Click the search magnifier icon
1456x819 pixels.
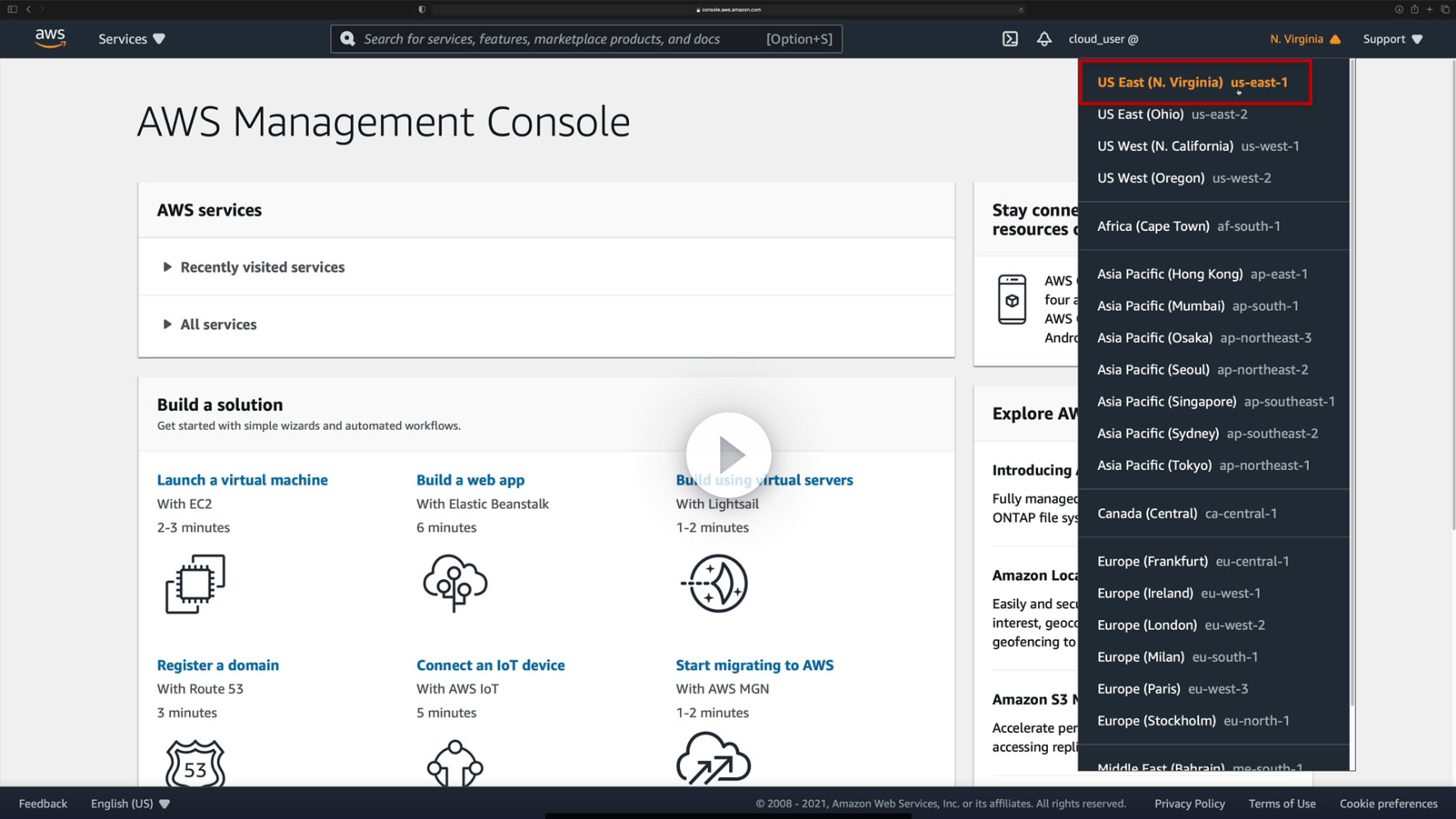(x=347, y=39)
